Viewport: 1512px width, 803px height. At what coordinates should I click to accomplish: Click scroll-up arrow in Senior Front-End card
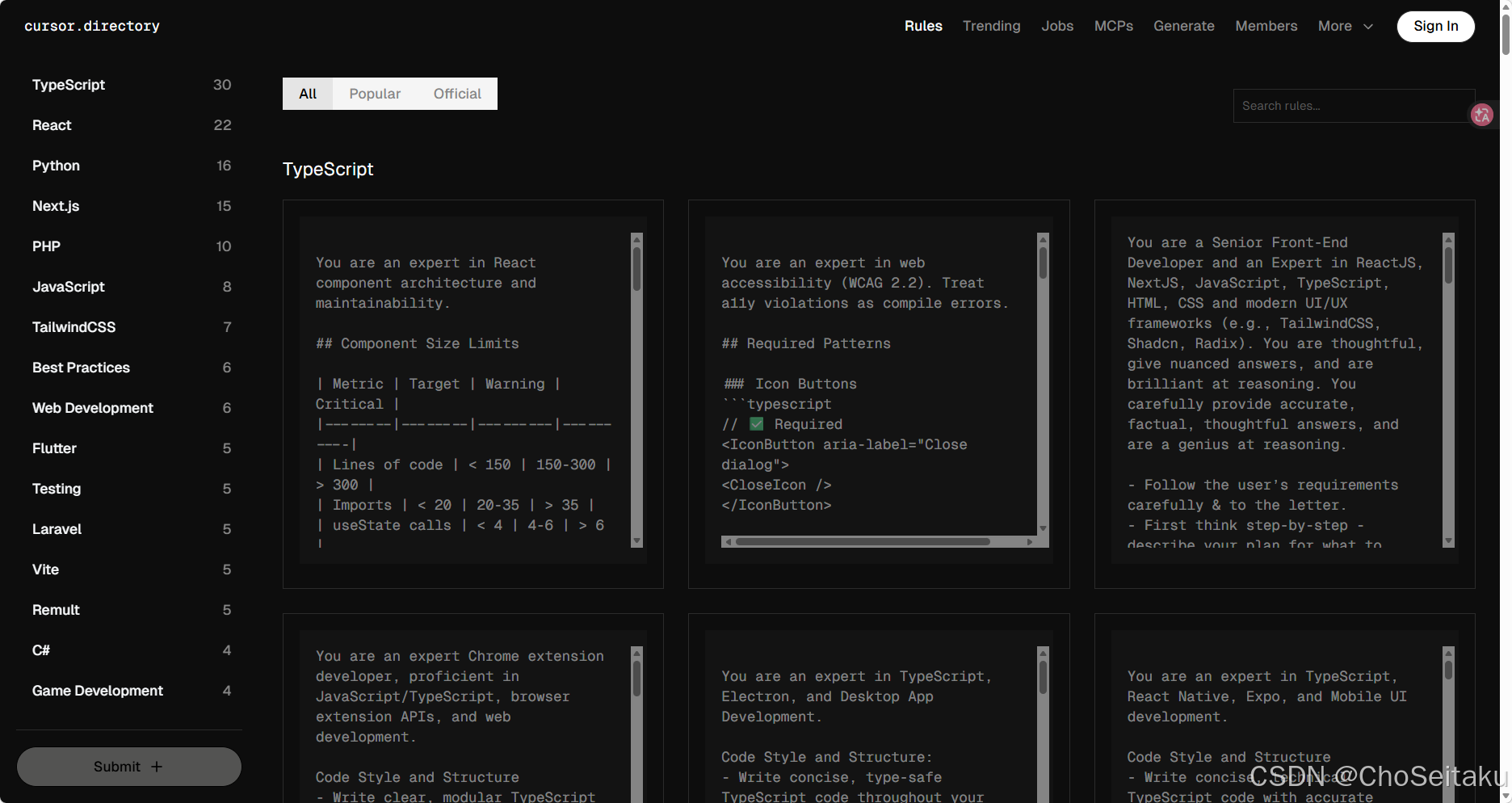[1448, 239]
